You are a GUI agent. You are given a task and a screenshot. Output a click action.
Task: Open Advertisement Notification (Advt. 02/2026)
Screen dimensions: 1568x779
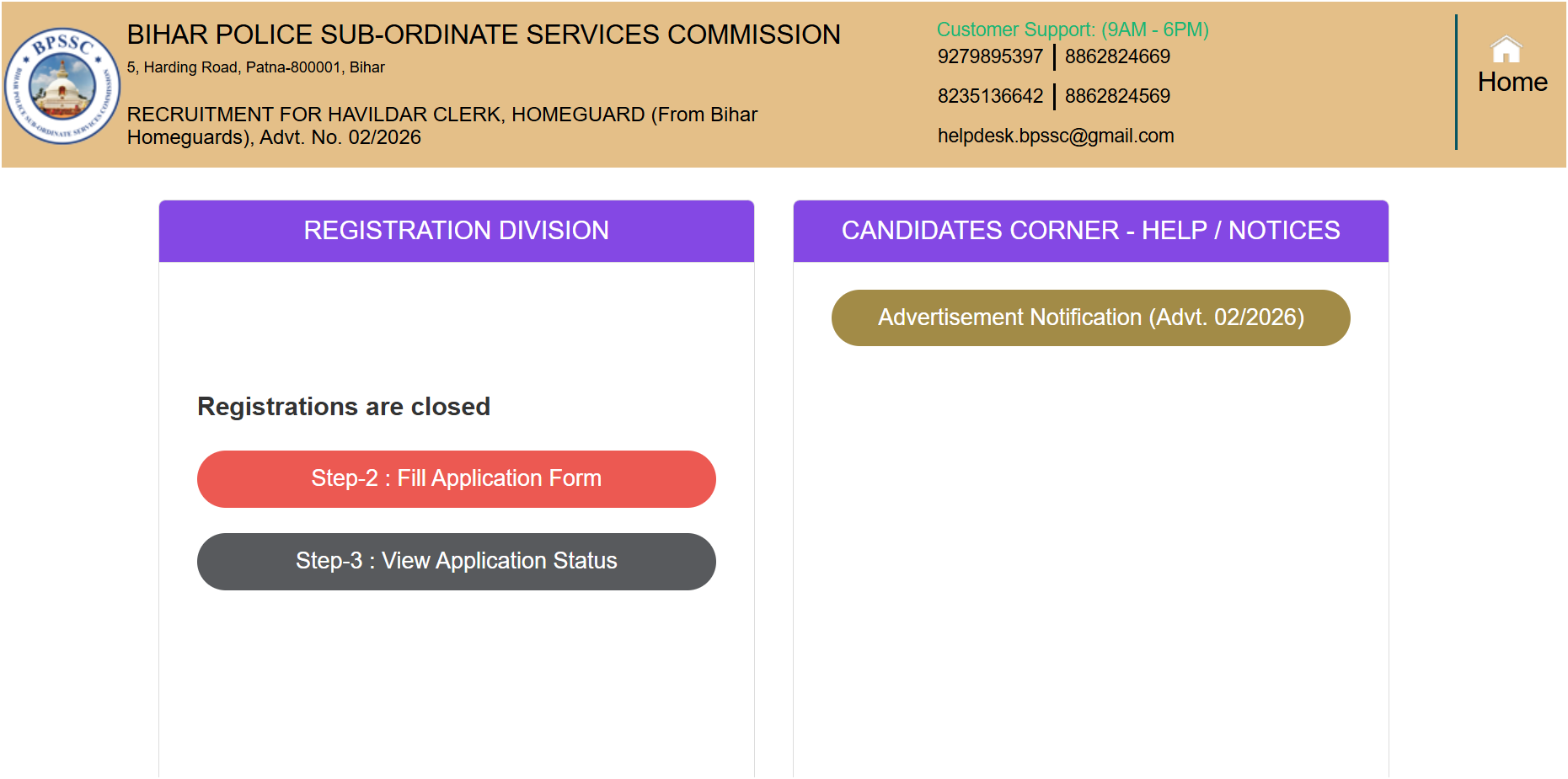click(x=1090, y=317)
